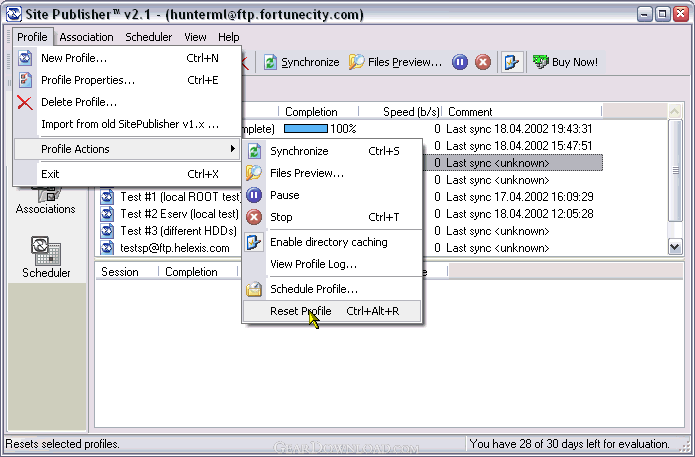Click the evaluation days left status text

[x=570, y=444]
